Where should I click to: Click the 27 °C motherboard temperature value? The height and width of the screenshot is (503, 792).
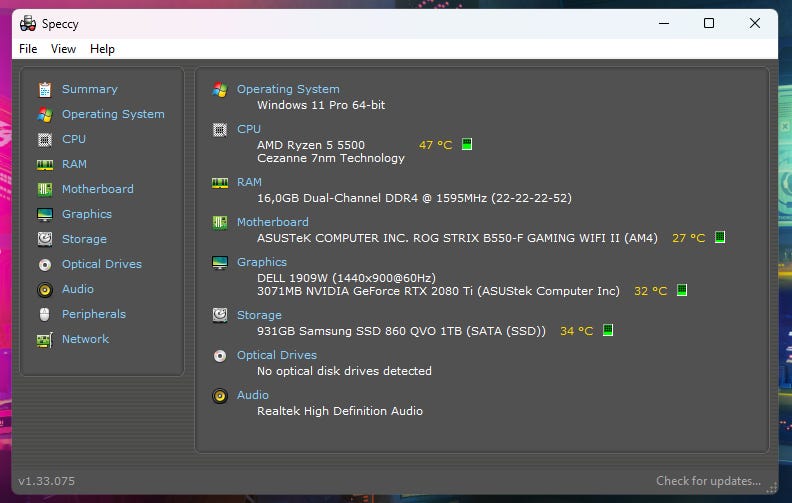688,238
